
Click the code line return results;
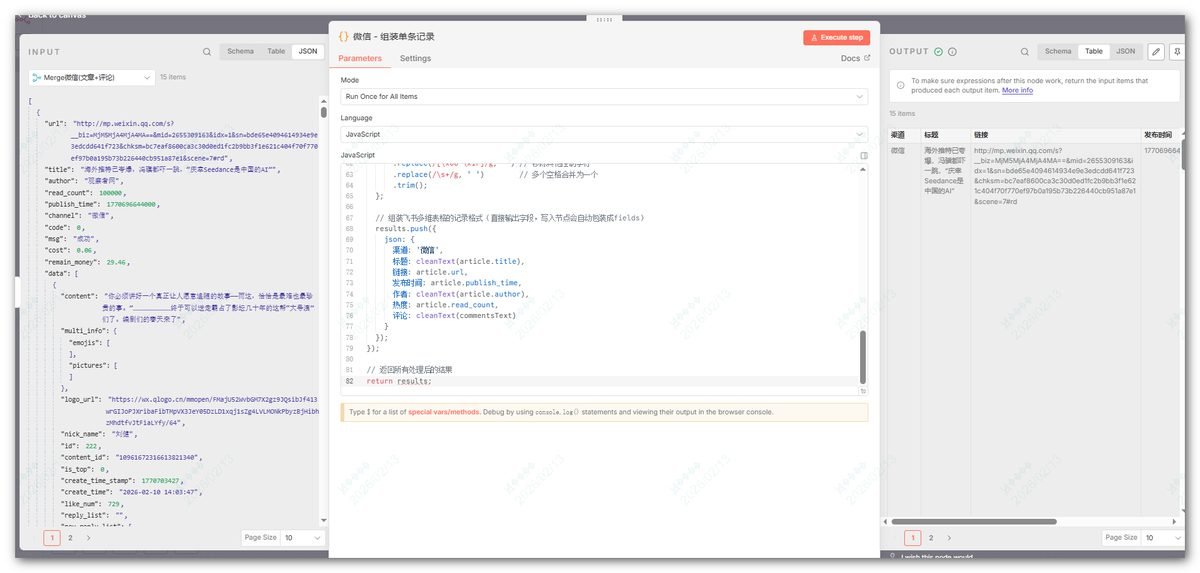click(x=399, y=381)
